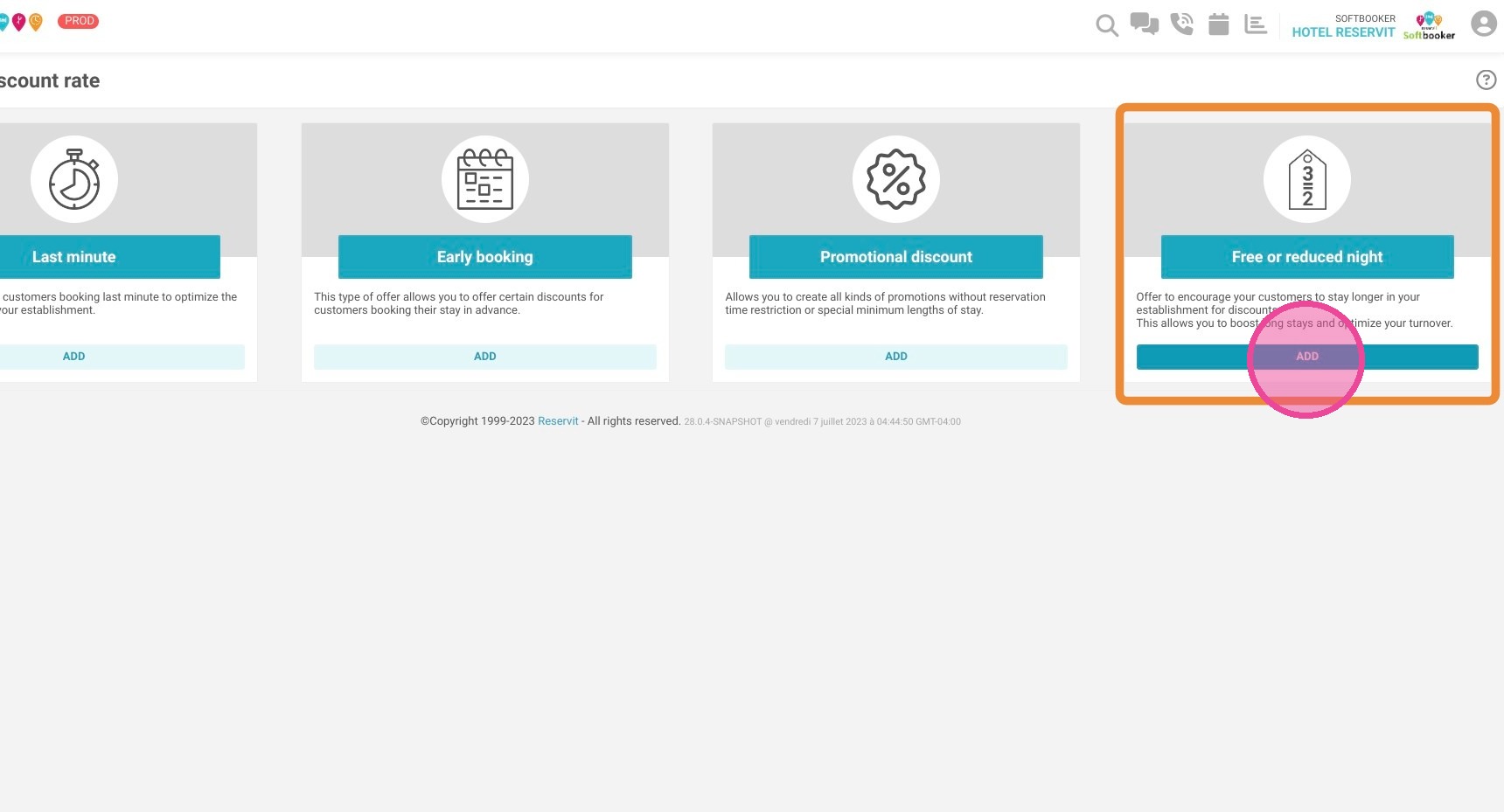Click the SOFTBOOKER label in header

1365,18
